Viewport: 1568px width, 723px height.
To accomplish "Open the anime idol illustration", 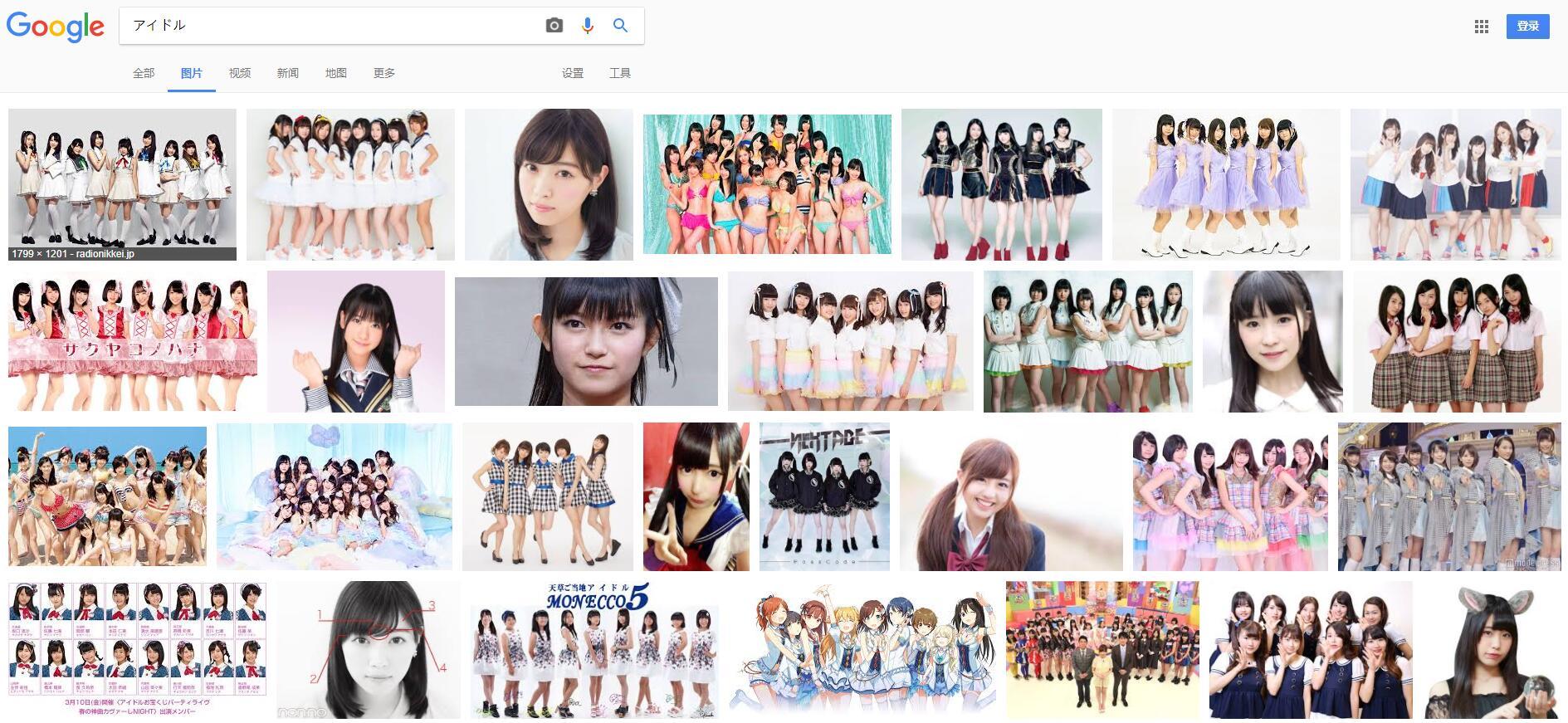I will pos(862,650).
